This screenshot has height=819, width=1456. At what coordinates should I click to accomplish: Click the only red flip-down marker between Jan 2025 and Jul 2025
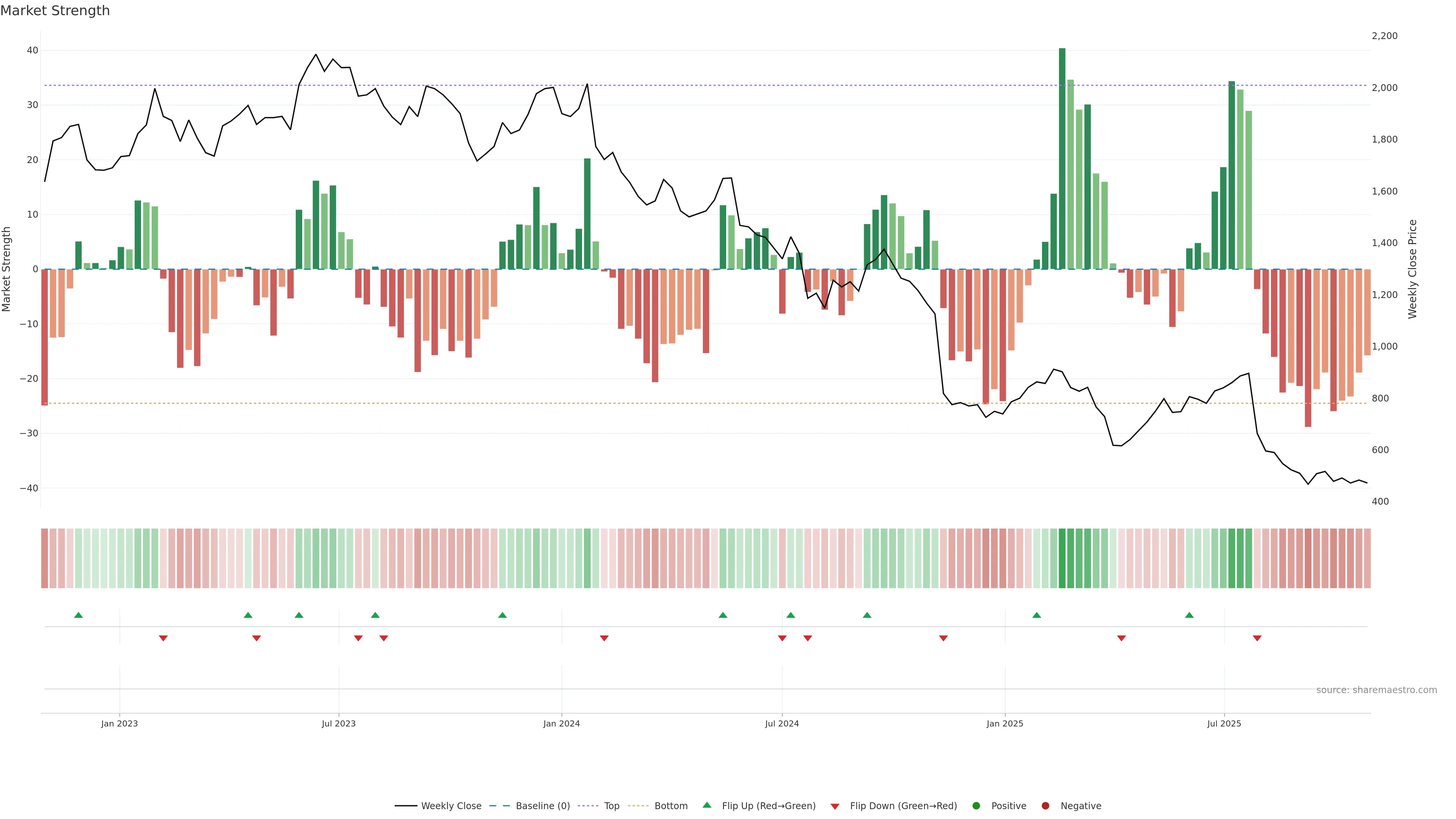(x=1122, y=638)
